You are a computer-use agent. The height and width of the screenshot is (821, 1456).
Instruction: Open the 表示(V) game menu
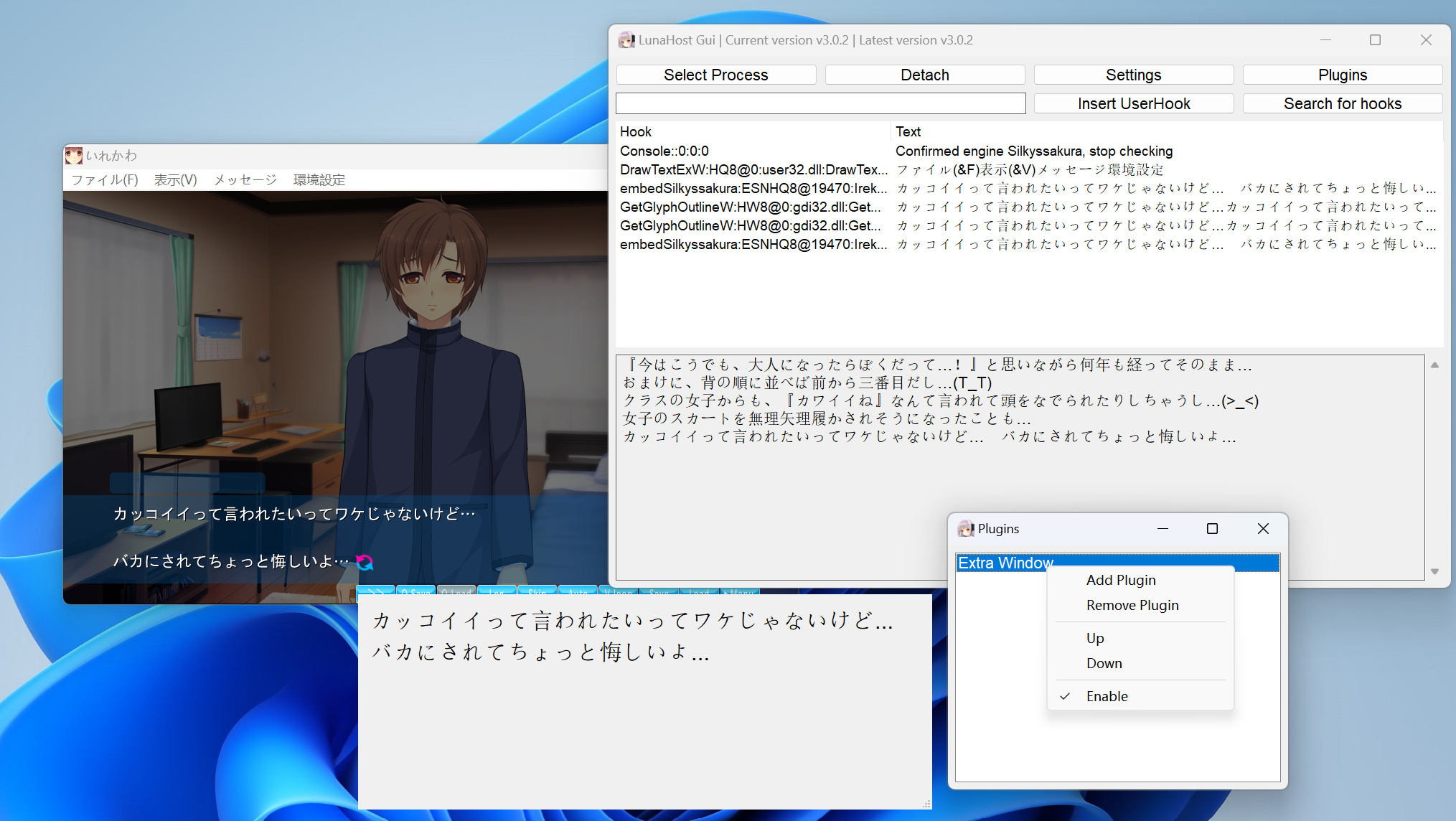coord(175,179)
